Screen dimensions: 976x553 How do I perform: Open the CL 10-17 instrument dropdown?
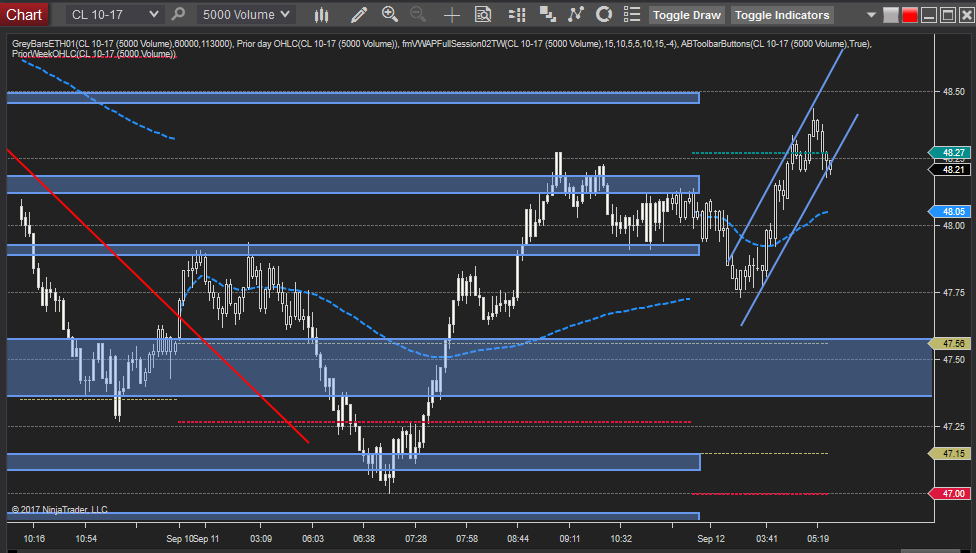click(x=115, y=14)
